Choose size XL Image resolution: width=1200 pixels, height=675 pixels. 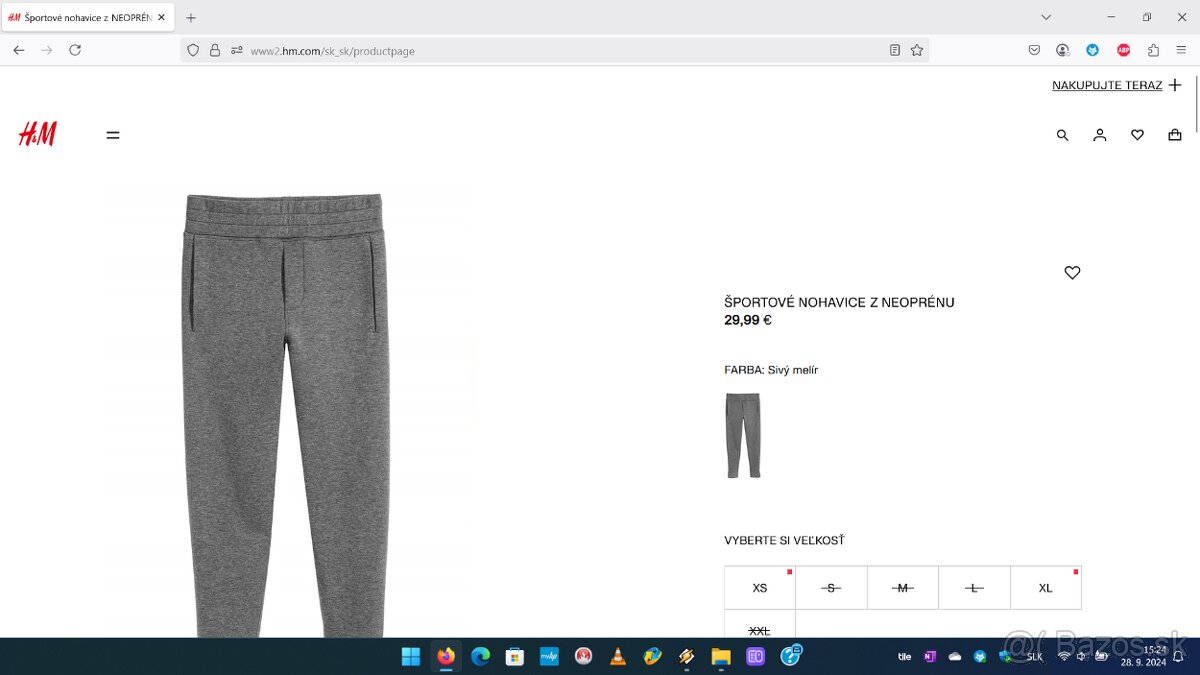1046,587
